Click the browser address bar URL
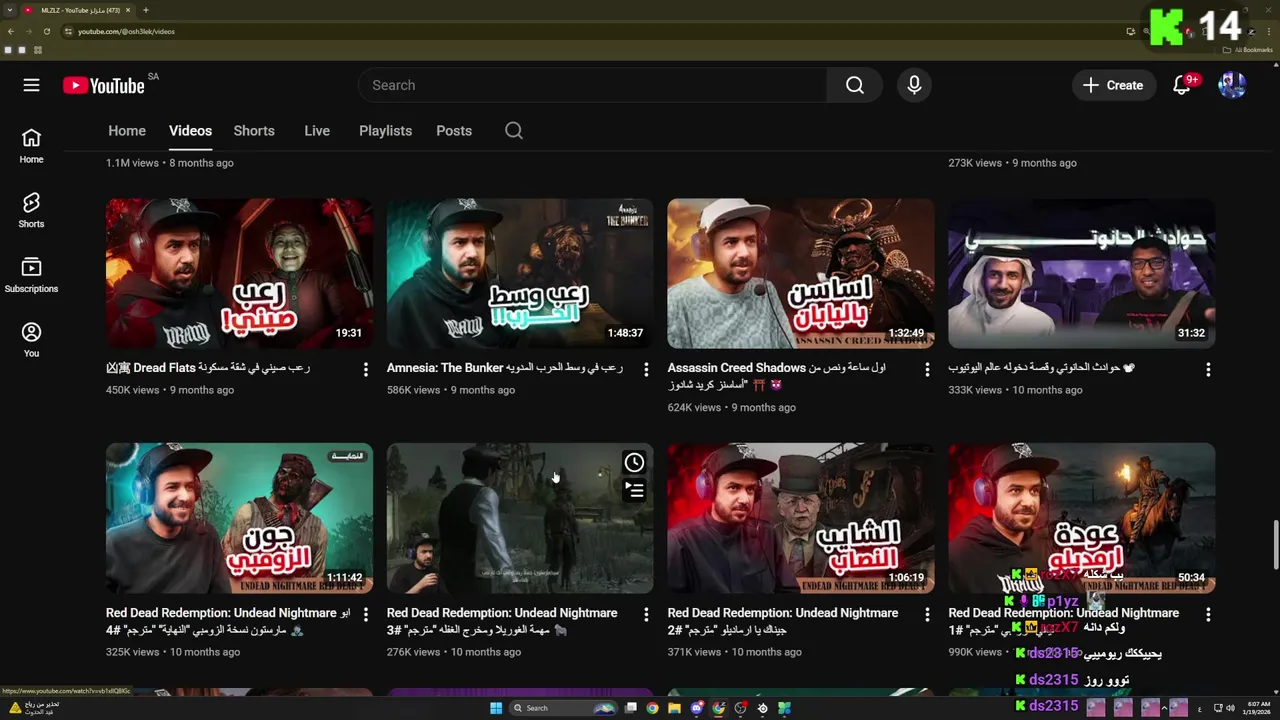 pos(126,31)
